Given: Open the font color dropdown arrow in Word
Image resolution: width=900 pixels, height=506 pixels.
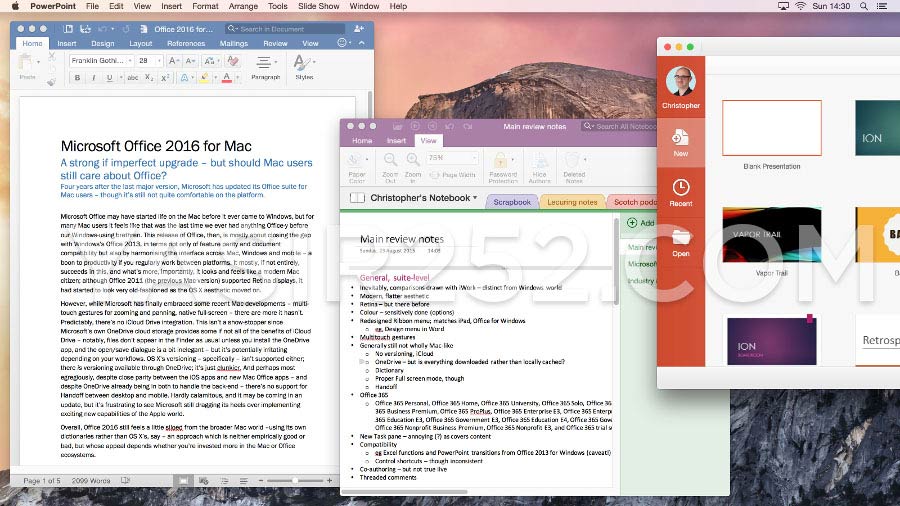Looking at the screenshot, I should [x=237, y=78].
